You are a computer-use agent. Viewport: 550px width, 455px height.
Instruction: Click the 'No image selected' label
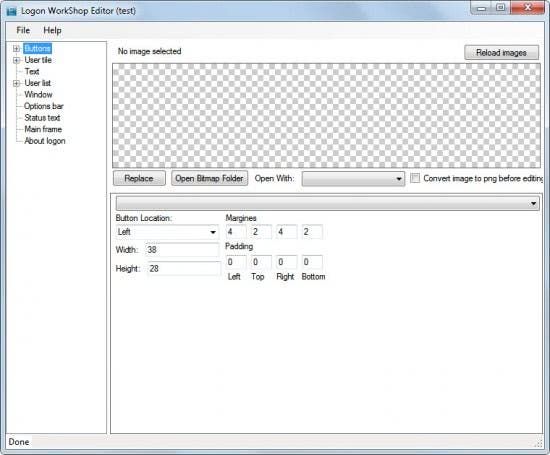coord(149,51)
